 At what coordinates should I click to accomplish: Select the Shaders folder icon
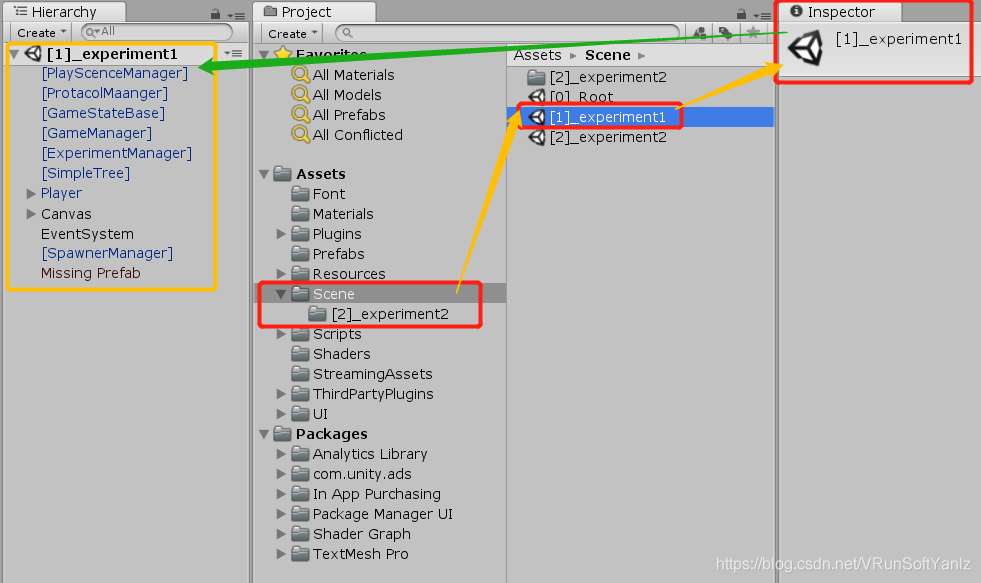tap(300, 354)
